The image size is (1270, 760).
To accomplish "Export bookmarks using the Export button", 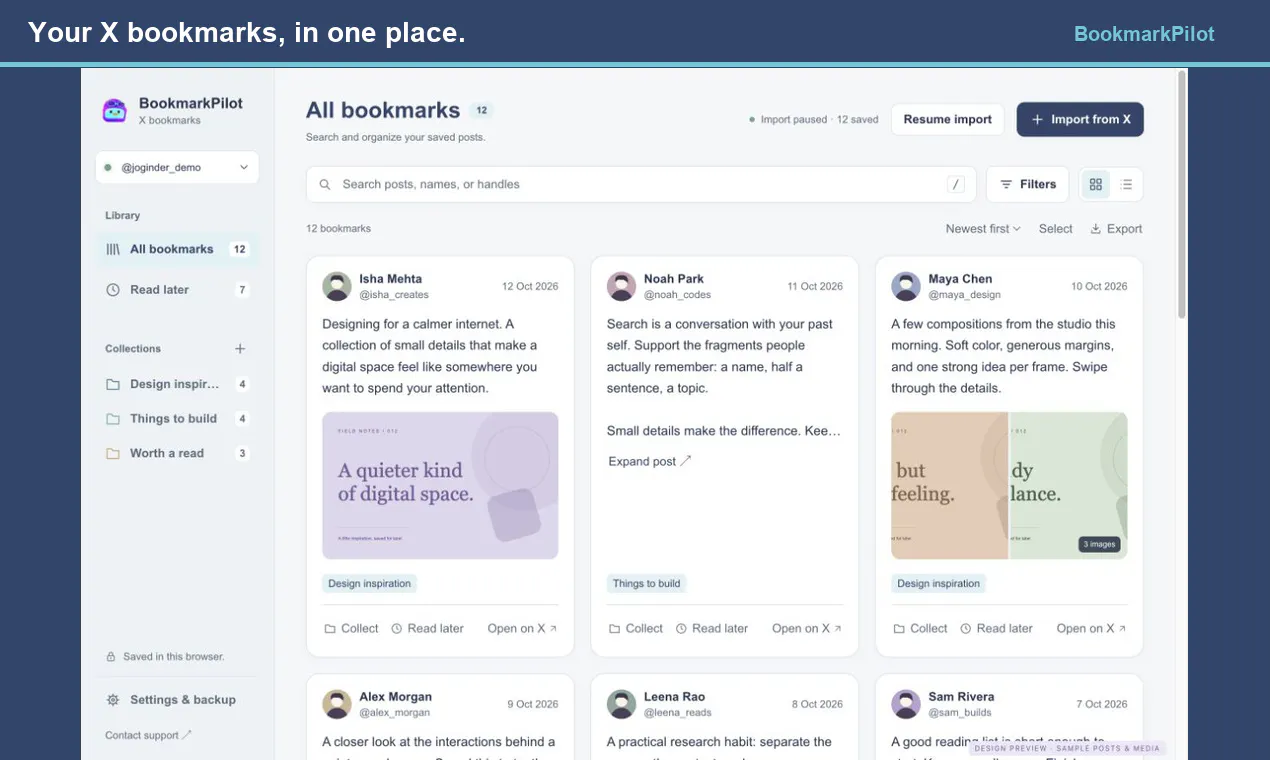I will [1116, 229].
